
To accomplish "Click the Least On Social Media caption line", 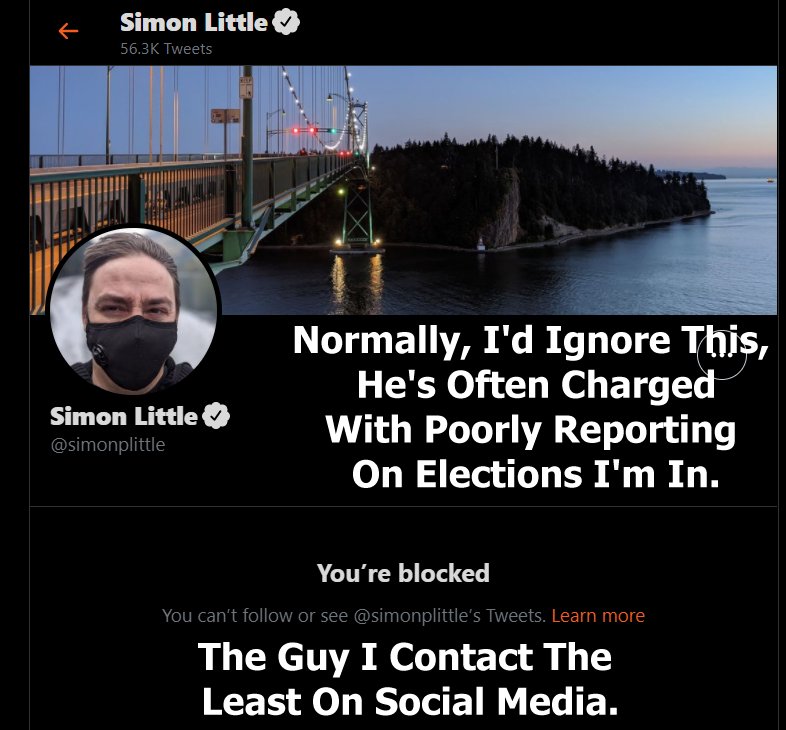I will pos(410,701).
